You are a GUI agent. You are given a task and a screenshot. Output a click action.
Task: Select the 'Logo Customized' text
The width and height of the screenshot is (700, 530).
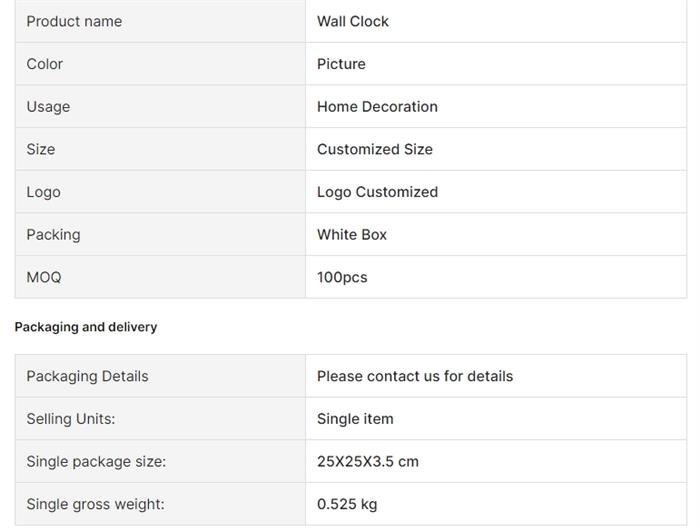pos(377,192)
